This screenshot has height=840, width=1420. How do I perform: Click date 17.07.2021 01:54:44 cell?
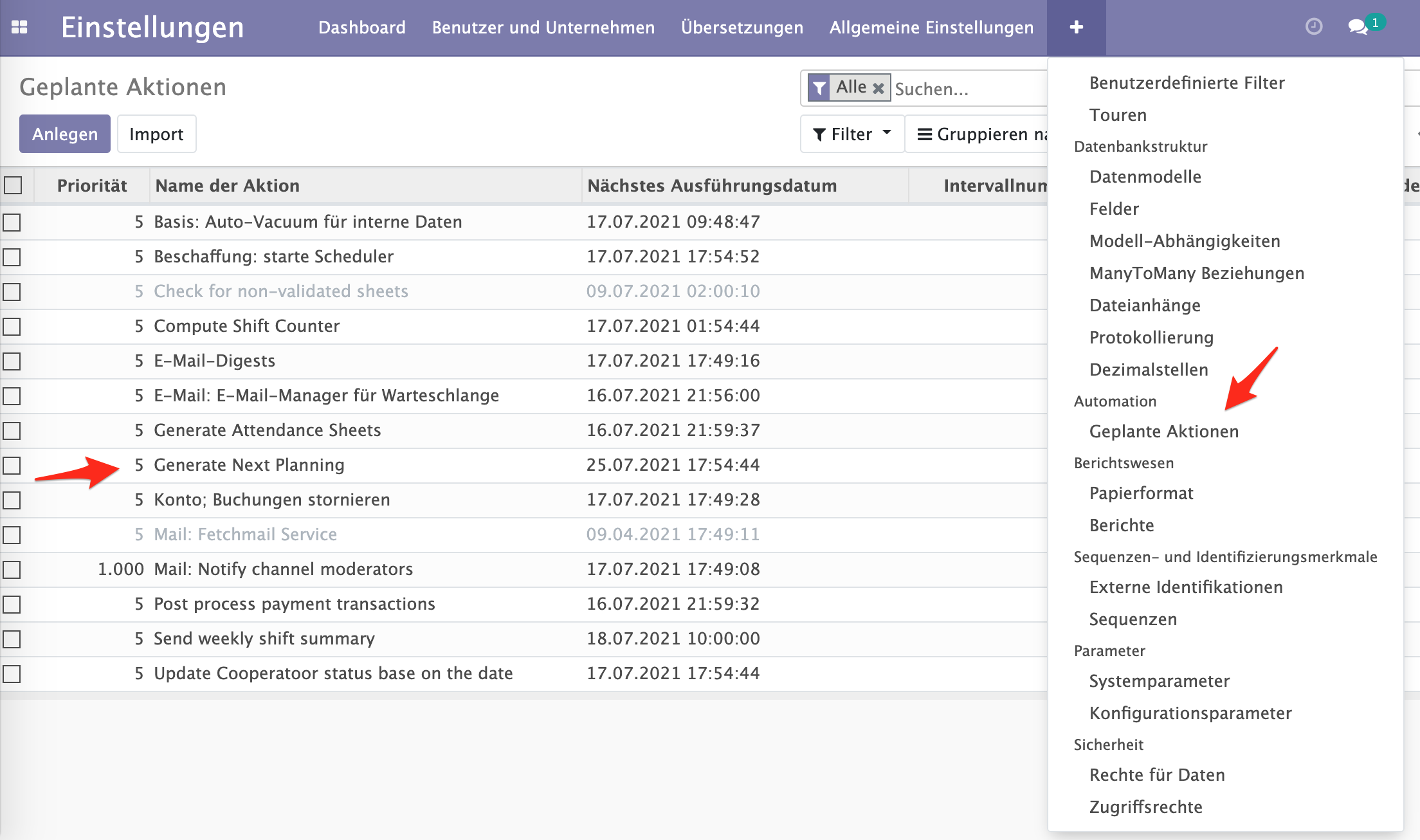tap(673, 326)
